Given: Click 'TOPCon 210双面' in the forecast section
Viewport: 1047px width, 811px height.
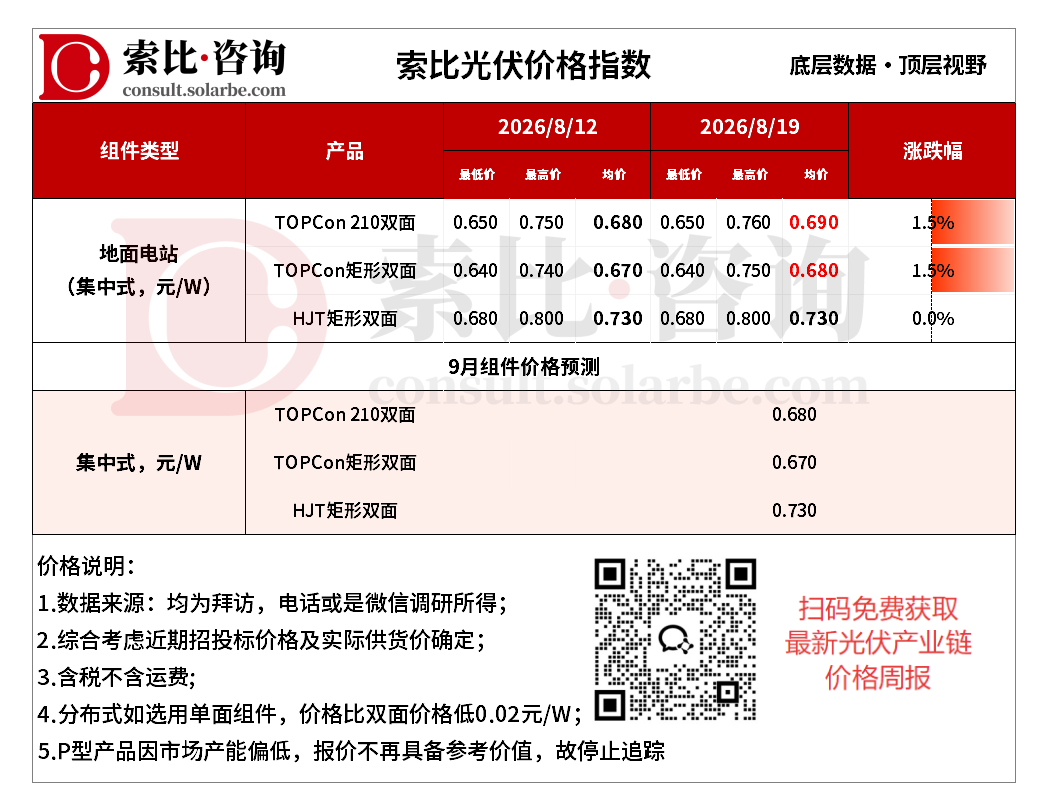Looking at the screenshot, I should [x=345, y=415].
